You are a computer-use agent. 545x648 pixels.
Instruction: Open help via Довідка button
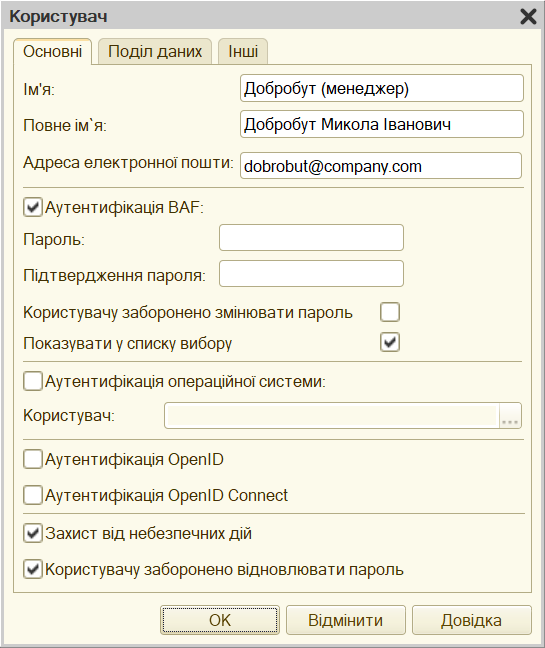coord(471,620)
